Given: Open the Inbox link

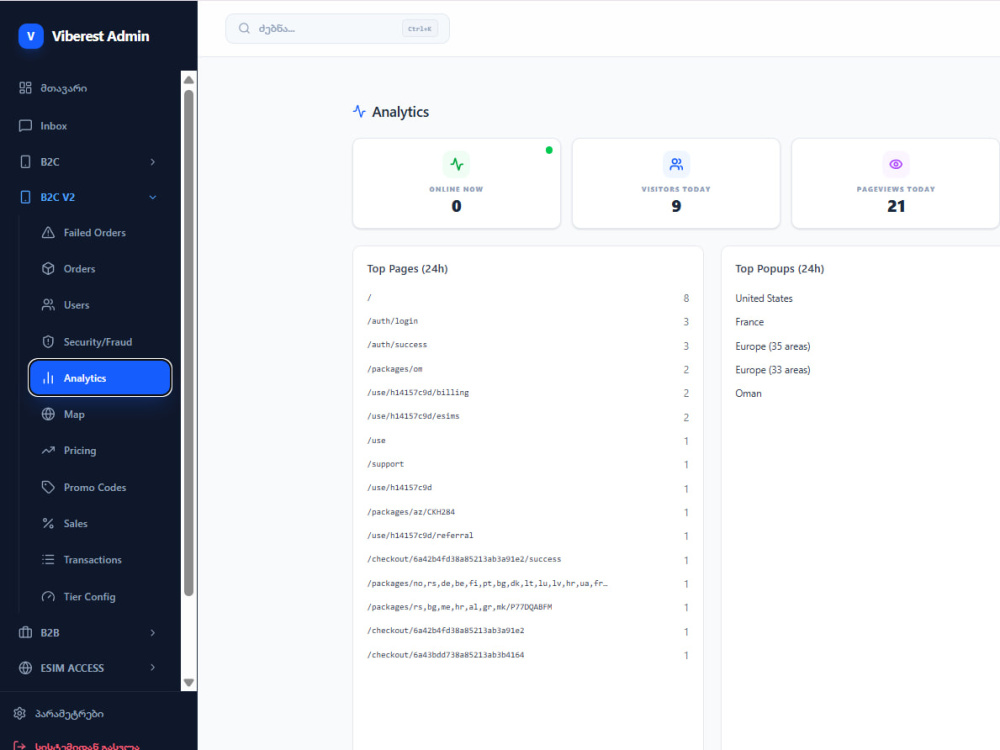Looking at the screenshot, I should (54, 126).
